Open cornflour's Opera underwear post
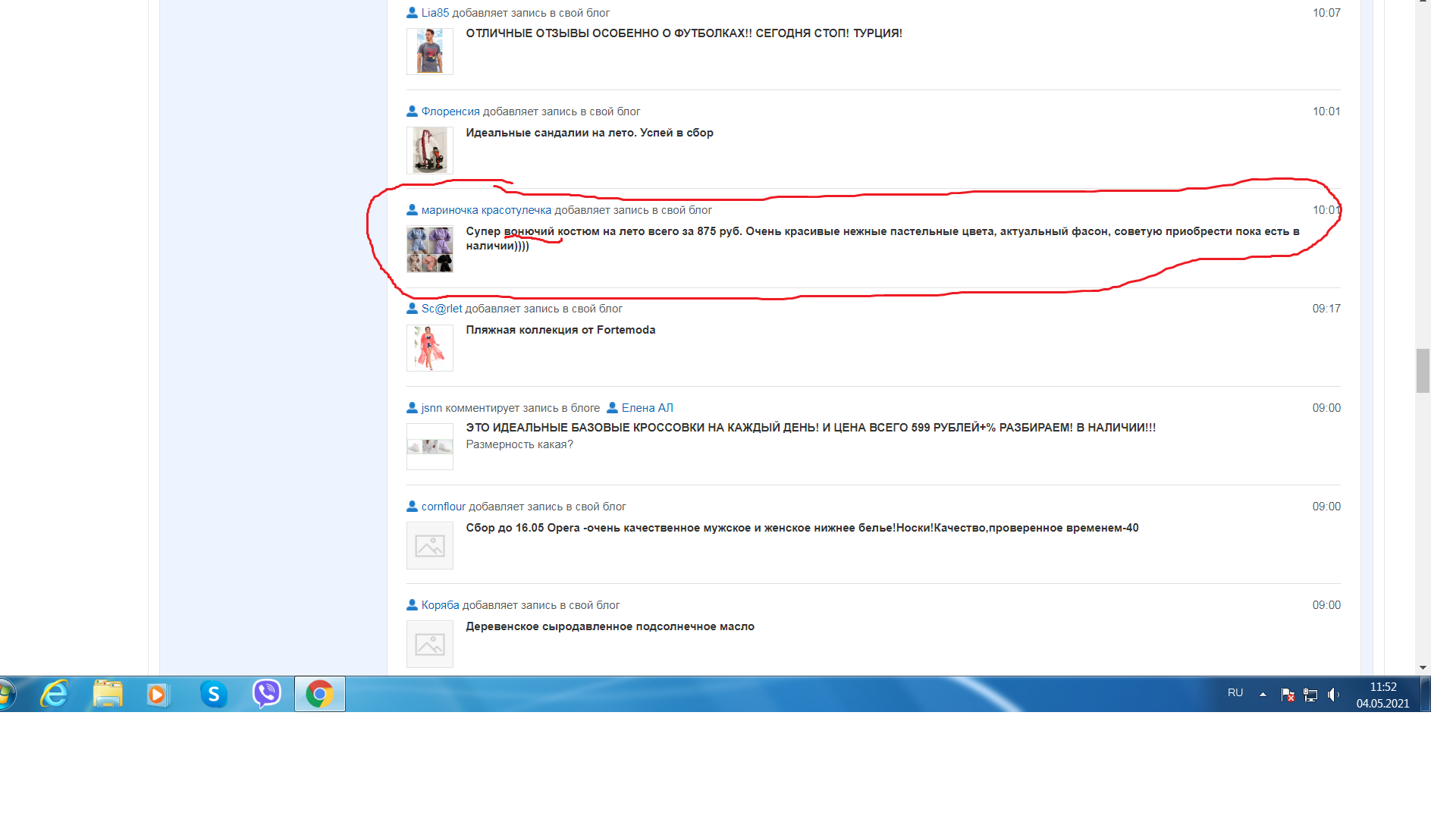The height and width of the screenshot is (819, 1456). pyautogui.click(x=802, y=528)
